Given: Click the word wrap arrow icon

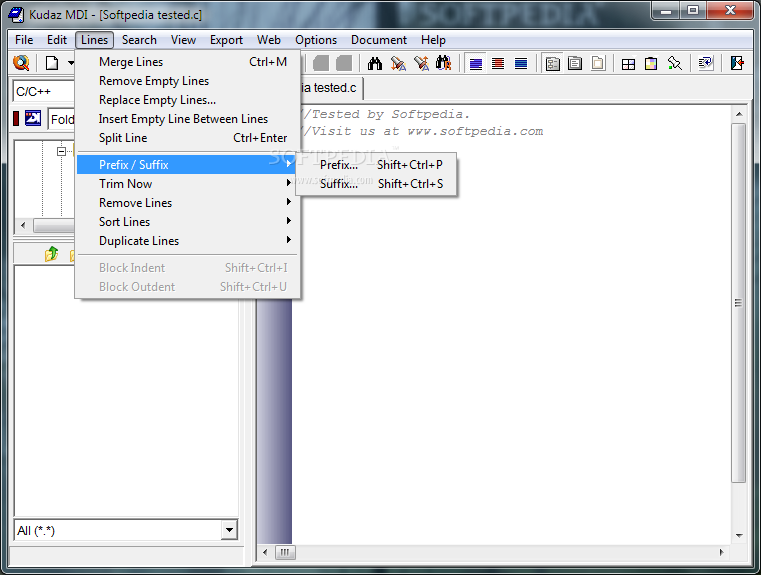Looking at the screenshot, I should [705, 64].
